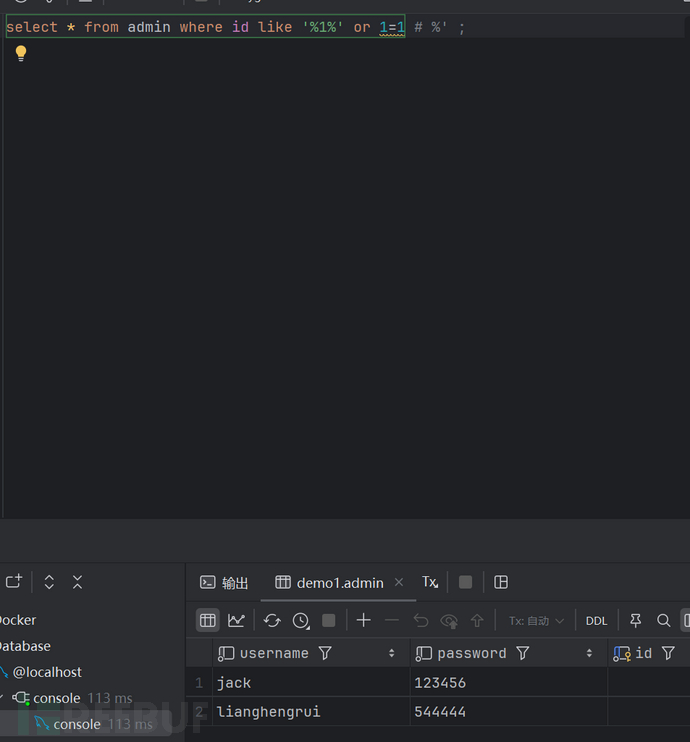Click the DDL button
690x742 pixels.
(x=596, y=620)
